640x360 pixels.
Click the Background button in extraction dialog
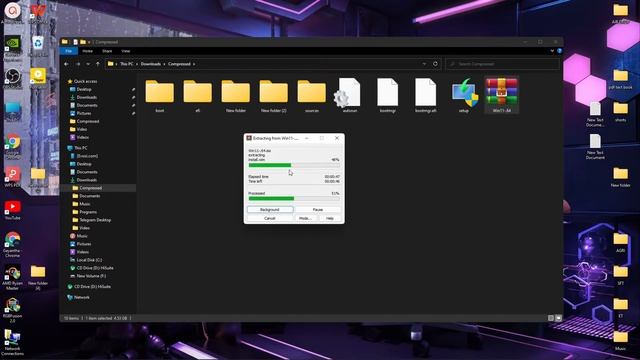click(270, 209)
